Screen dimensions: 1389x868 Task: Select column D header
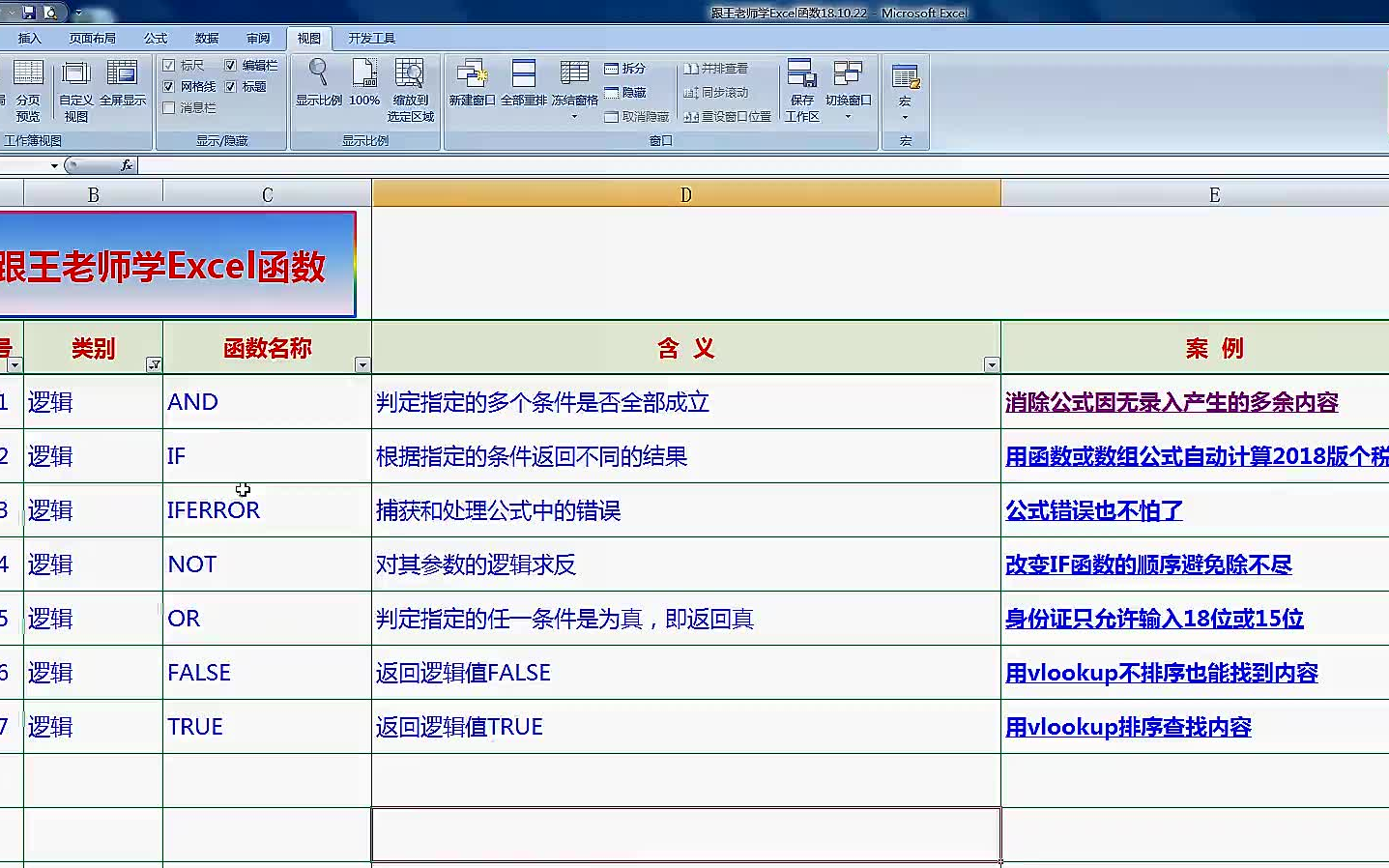tap(686, 194)
